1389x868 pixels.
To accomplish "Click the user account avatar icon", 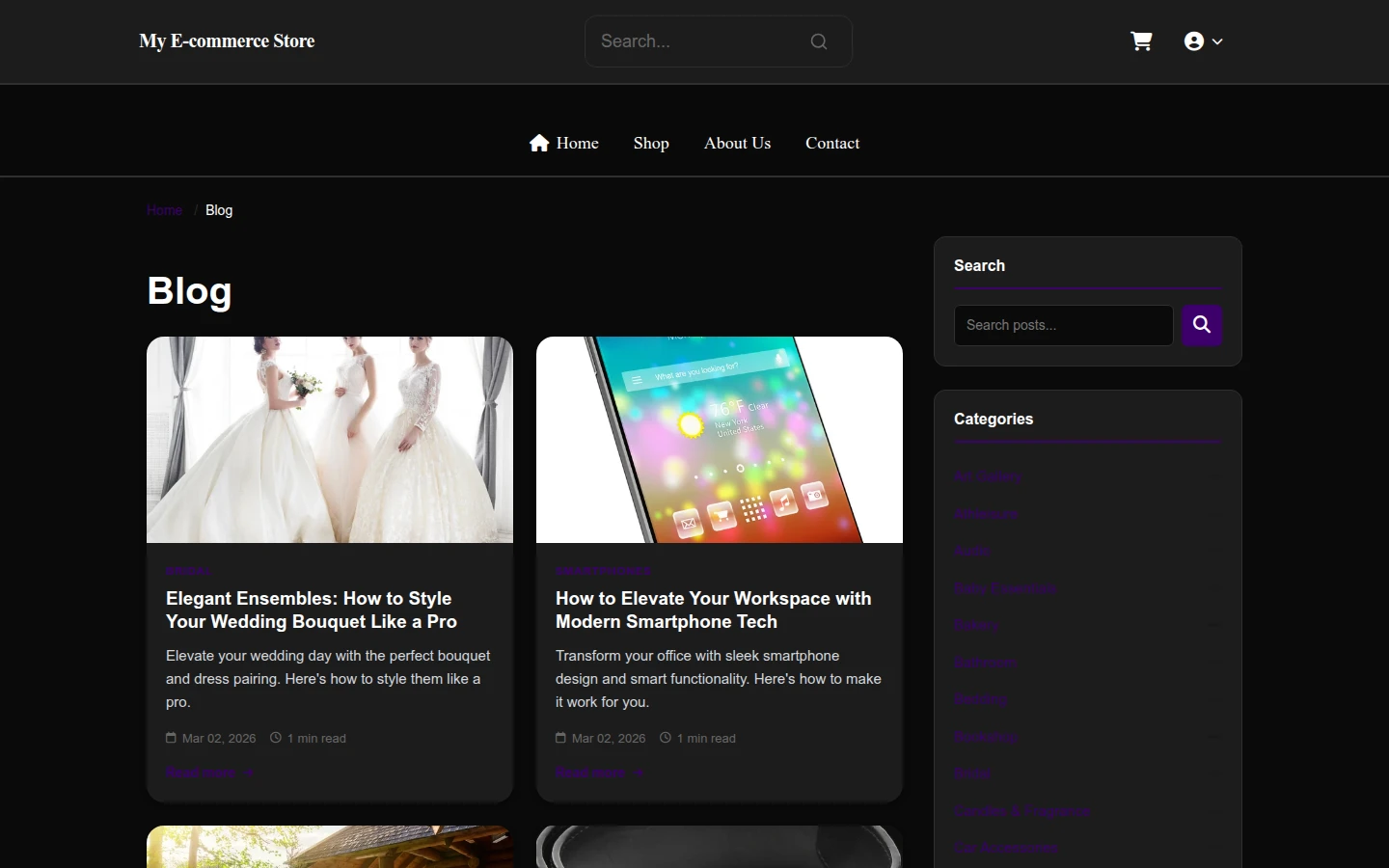I will point(1194,41).
